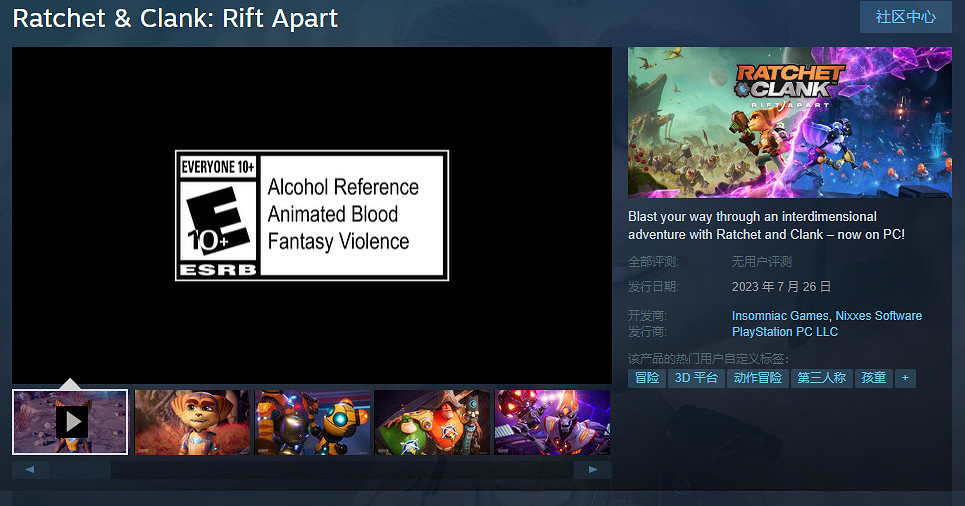Select the Ratchet close-up screenshot thumbnail

click(x=192, y=422)
